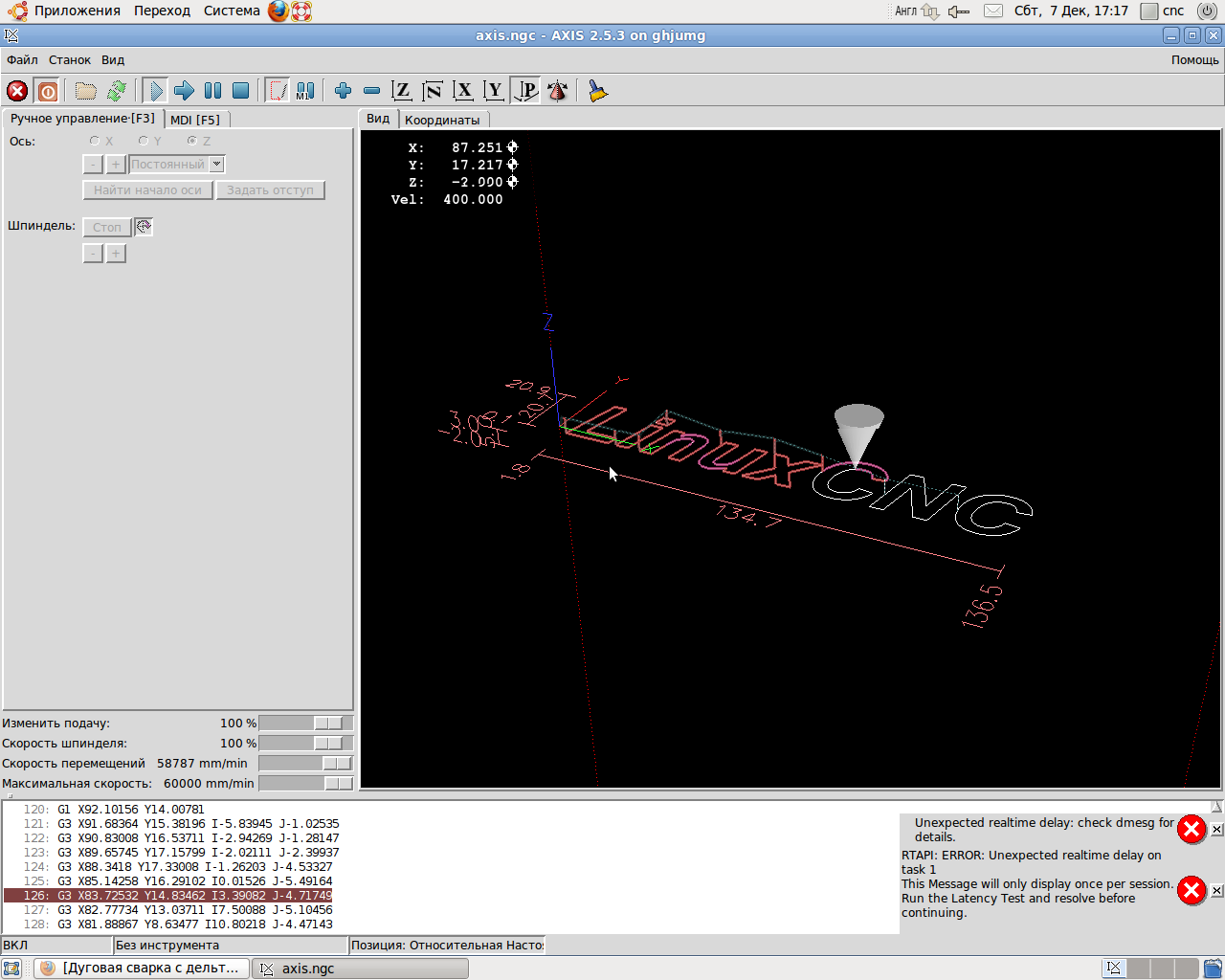This screenshot has height=980, width=1225.
Task: Click the open G-code file folder icon
Action: pos(86,91)
